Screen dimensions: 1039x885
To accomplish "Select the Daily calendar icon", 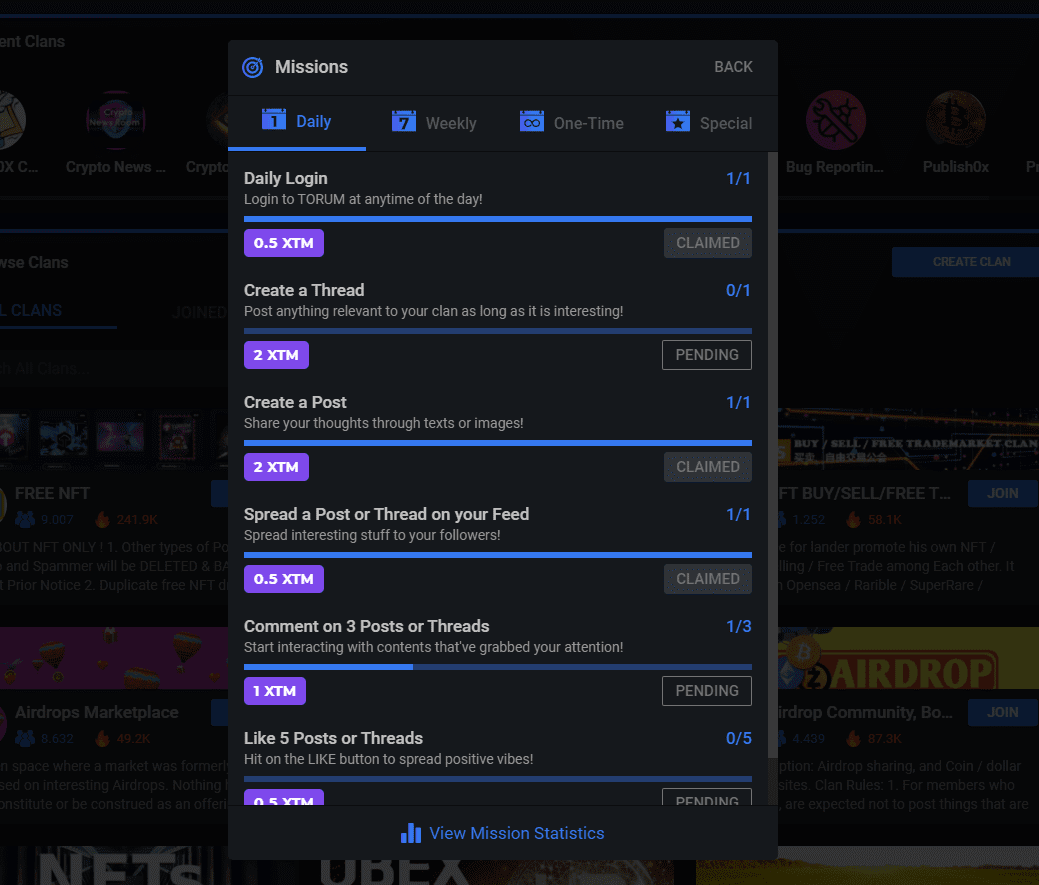I will tap(274, 119).
